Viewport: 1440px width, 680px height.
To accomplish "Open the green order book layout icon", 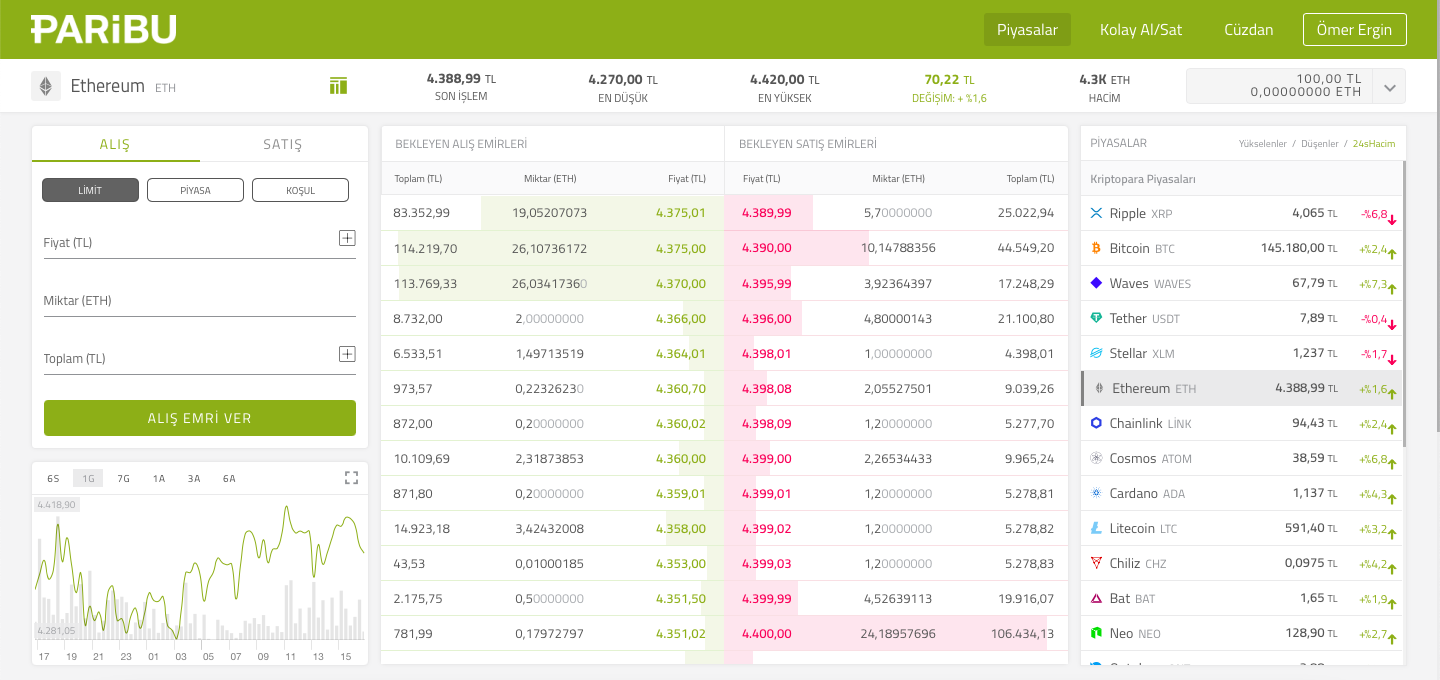I will point(338,86).
